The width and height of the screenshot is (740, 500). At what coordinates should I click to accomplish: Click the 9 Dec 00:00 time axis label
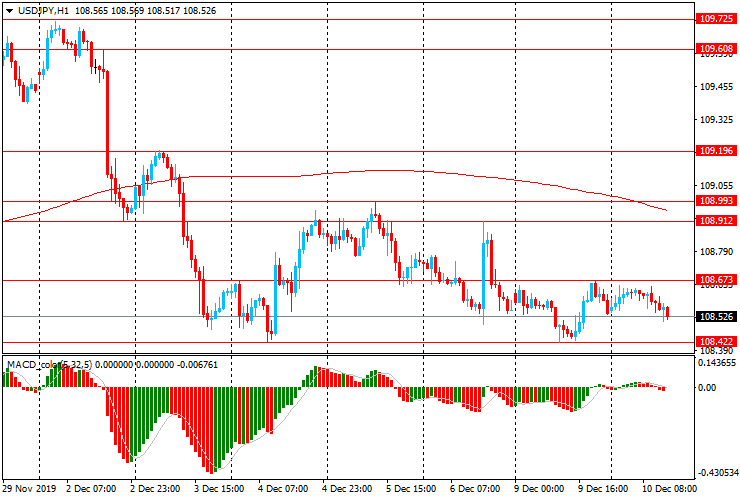[x=539, y=488]
